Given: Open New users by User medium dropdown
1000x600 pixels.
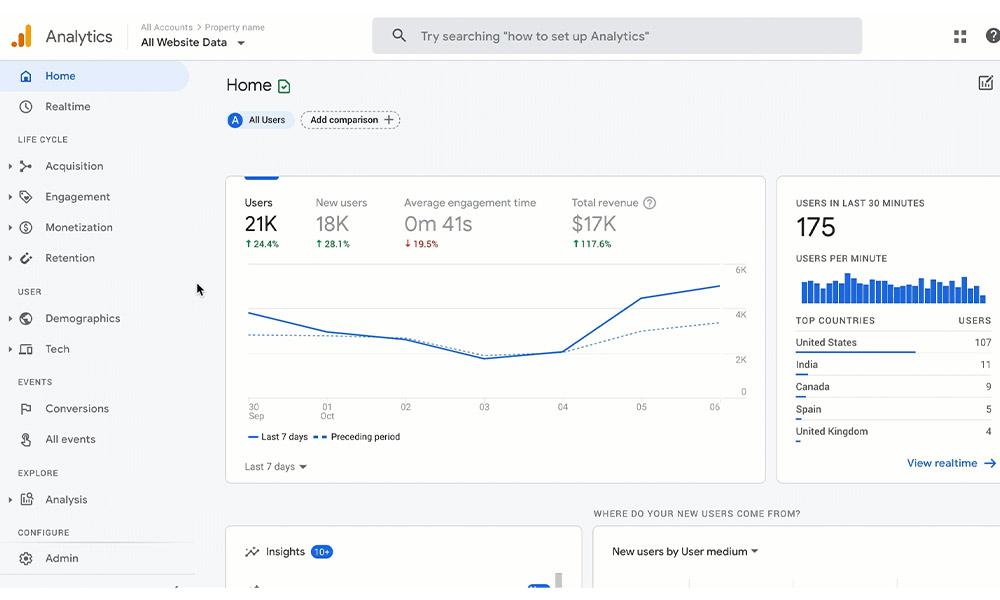Looking at the screenshot, I should tap(685, 552).
